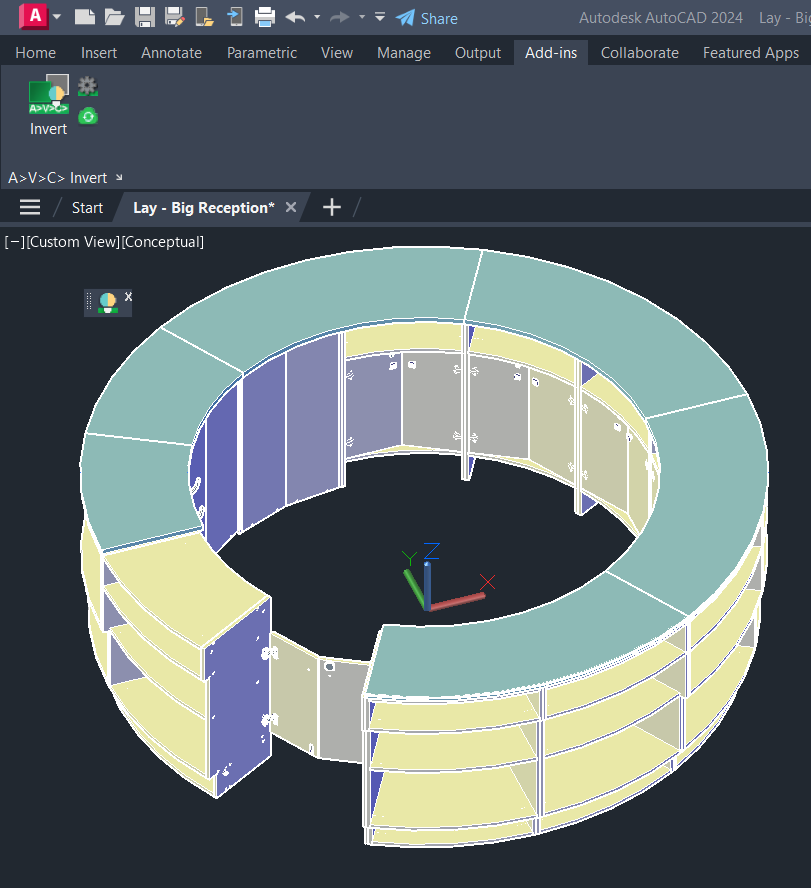
Task: Switch to the Insert ribbon tab
Action: (x=99, y=53)
